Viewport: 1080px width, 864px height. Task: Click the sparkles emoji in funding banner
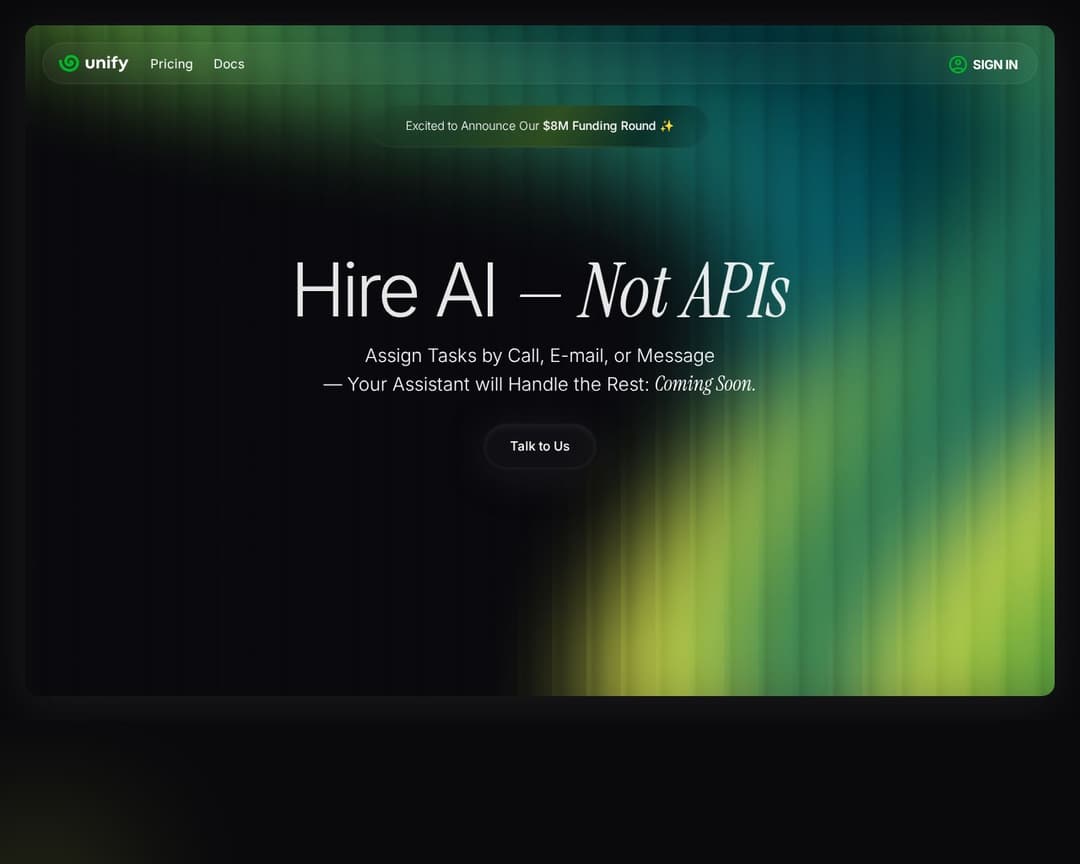(667, 126)
